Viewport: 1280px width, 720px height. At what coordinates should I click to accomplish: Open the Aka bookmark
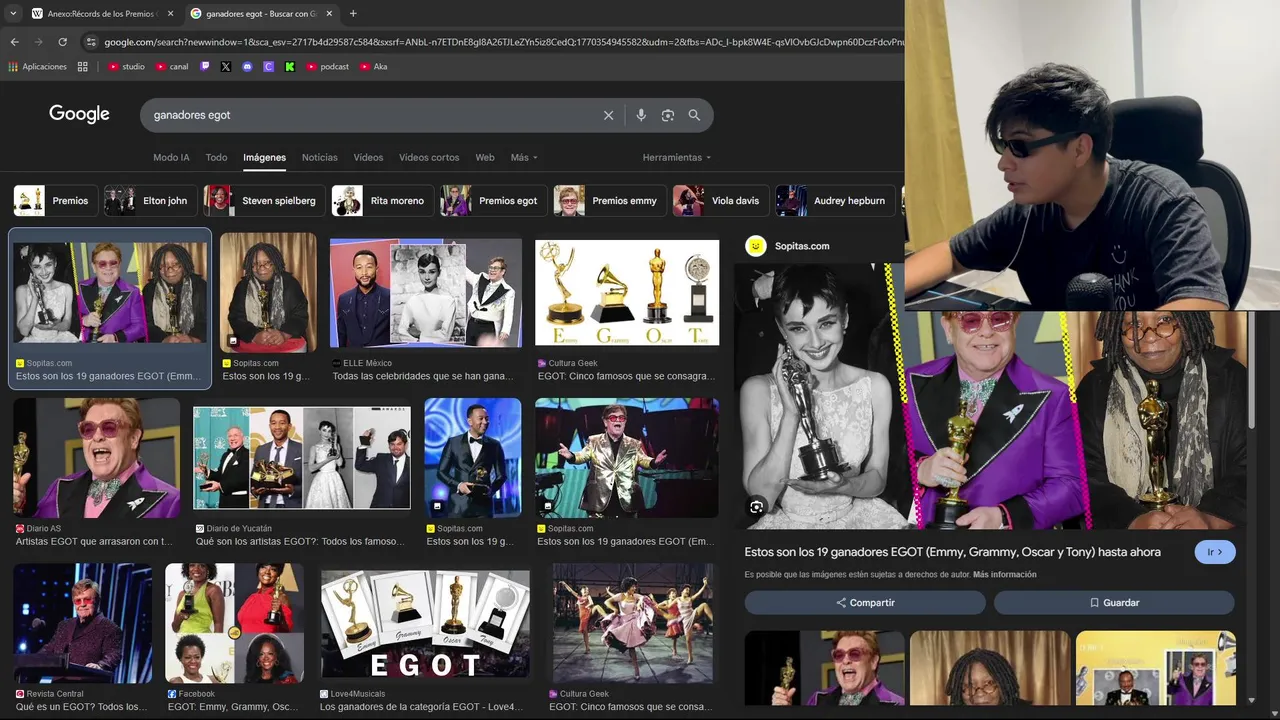373,67
